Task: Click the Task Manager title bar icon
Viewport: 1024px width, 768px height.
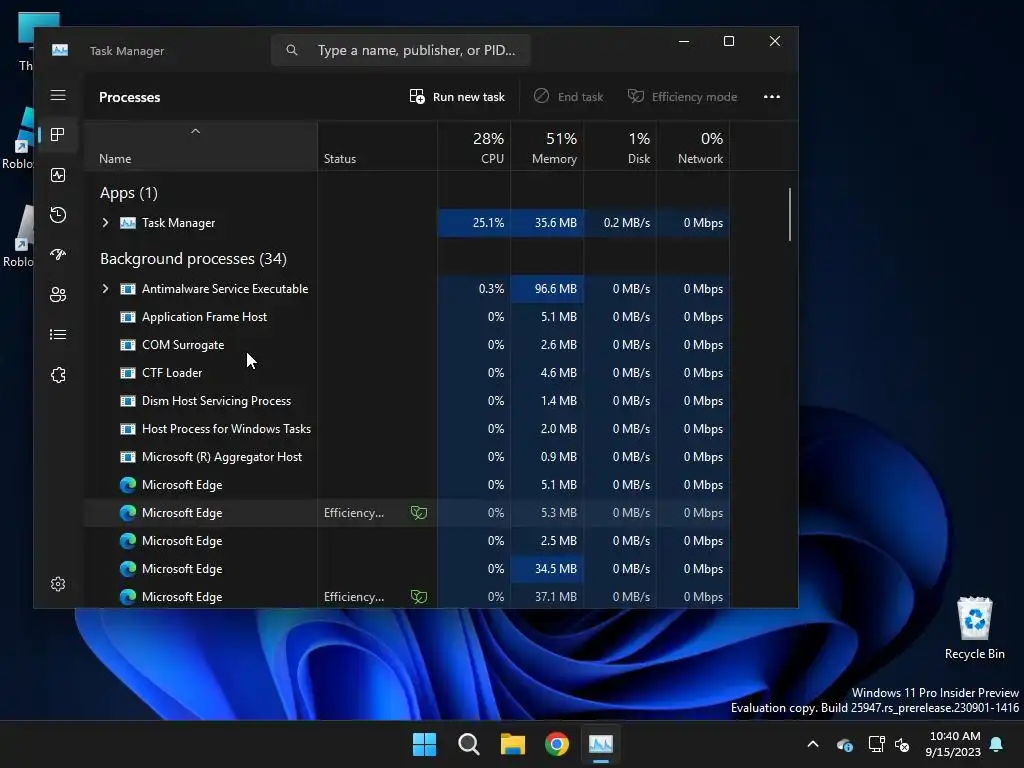Action: pos(60,50)
